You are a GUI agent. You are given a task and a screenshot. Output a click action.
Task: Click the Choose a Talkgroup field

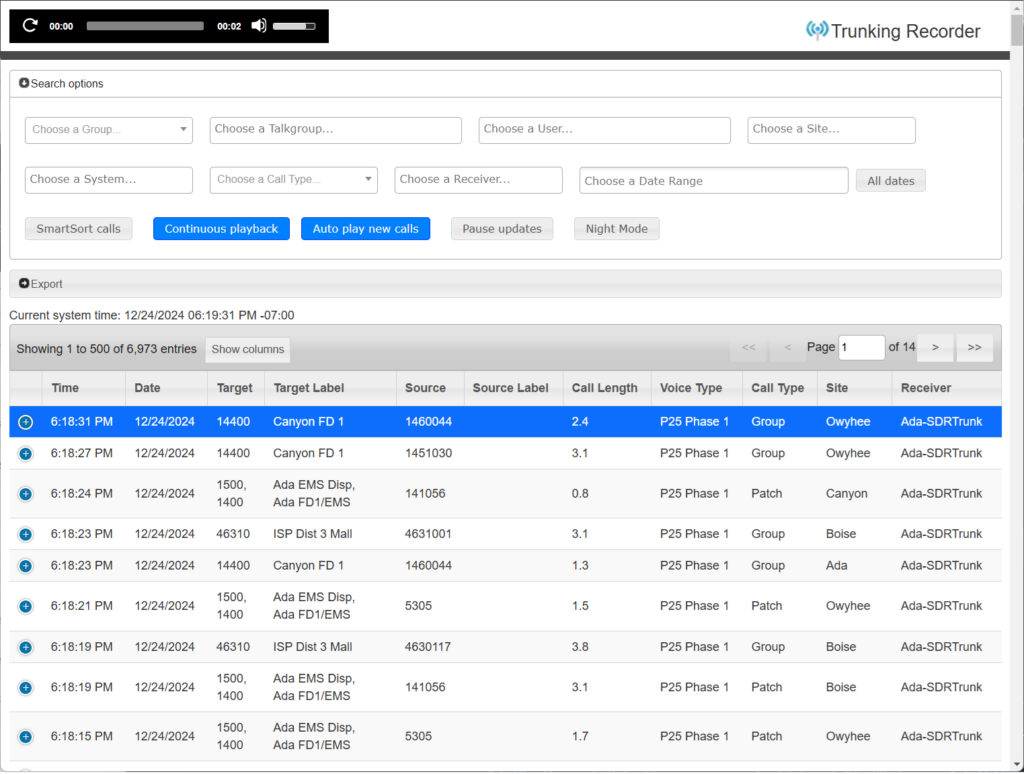click(x=336, y=129)
